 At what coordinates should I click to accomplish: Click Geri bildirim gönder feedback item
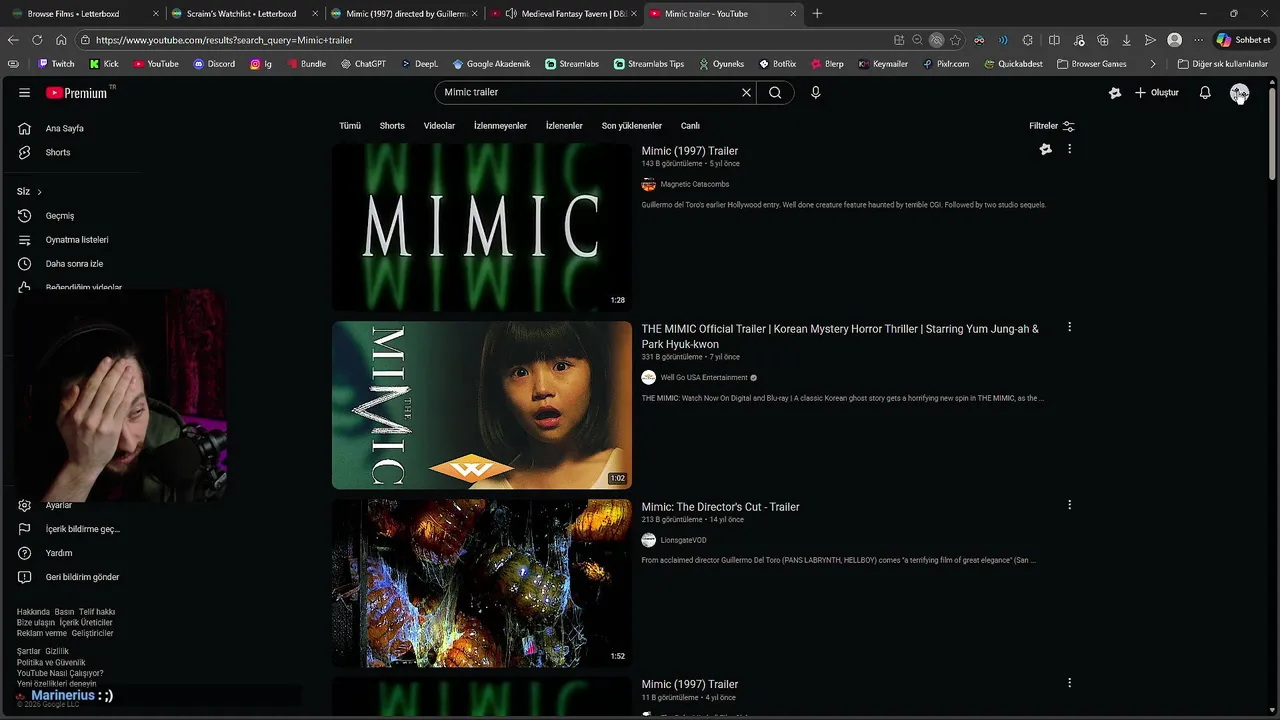(x=82, y=577)
